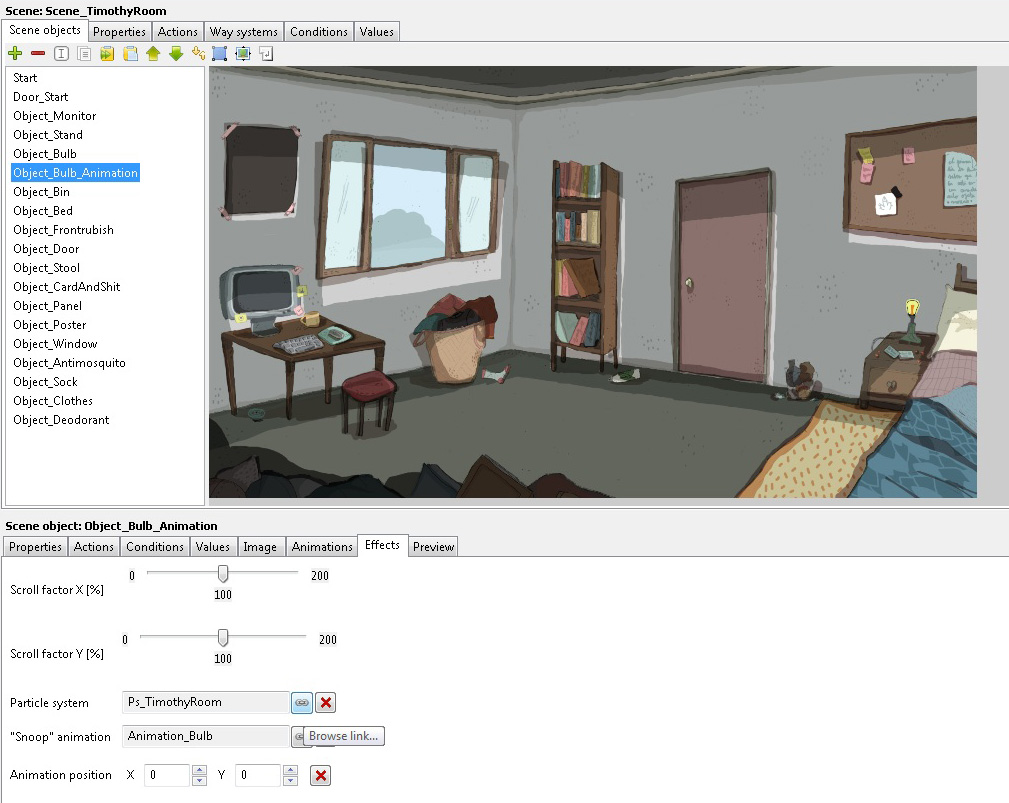Open the scene Properties tab
1009x803 pixels.
click(119, 32)
